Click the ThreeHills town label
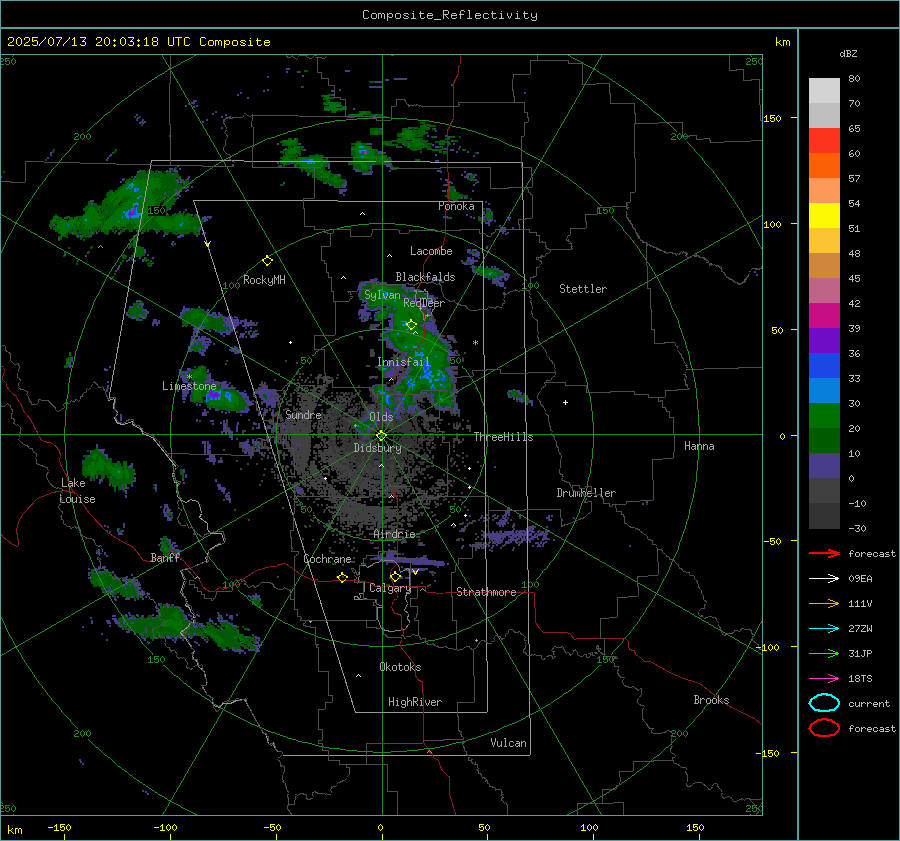 tap(503, 437)
